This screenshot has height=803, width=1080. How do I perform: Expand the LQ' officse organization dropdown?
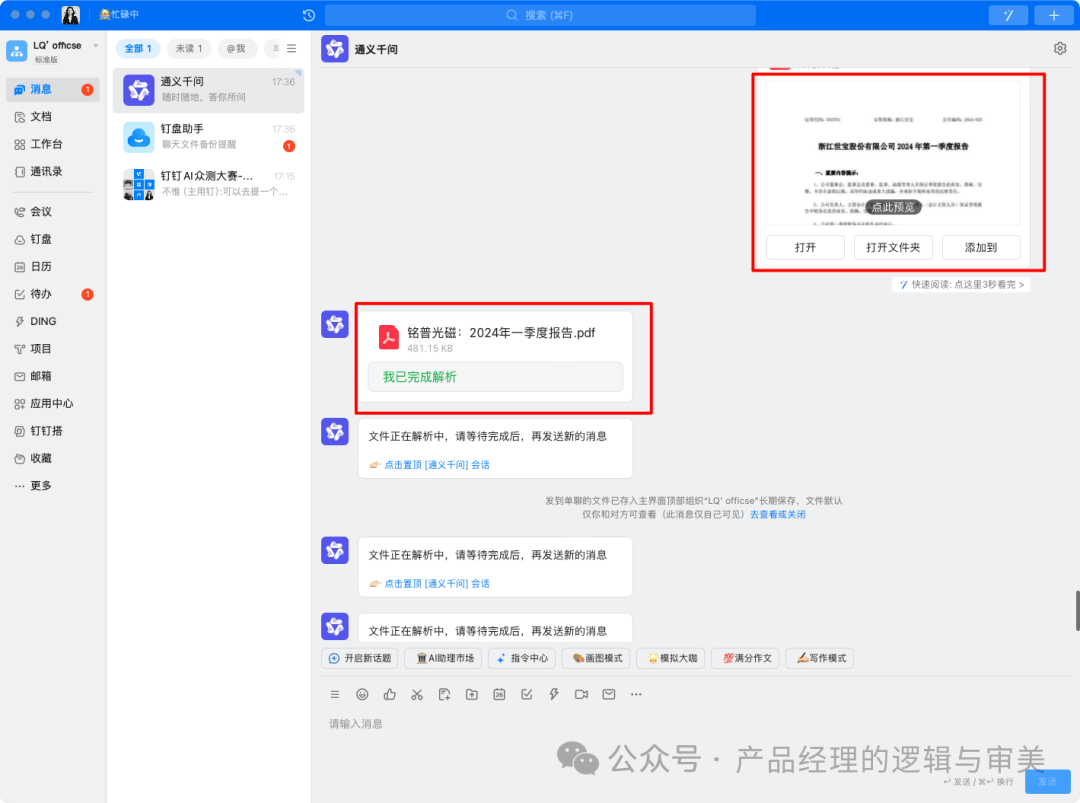click(96, 45)
